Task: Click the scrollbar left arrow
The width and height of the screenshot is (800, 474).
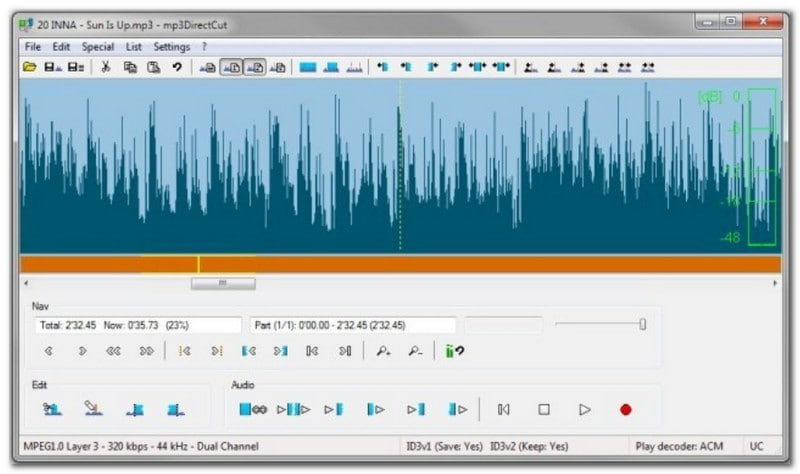Action: [x=27, y=283]
